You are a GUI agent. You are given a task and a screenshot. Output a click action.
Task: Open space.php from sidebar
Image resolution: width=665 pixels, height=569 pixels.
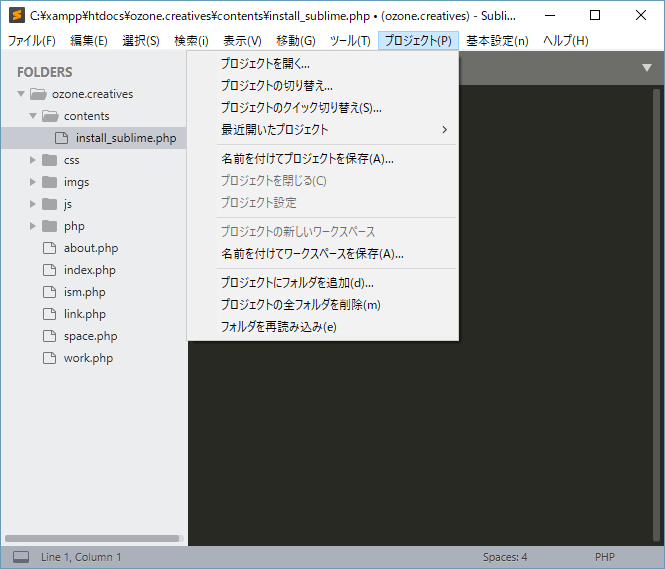pos(93,336)
